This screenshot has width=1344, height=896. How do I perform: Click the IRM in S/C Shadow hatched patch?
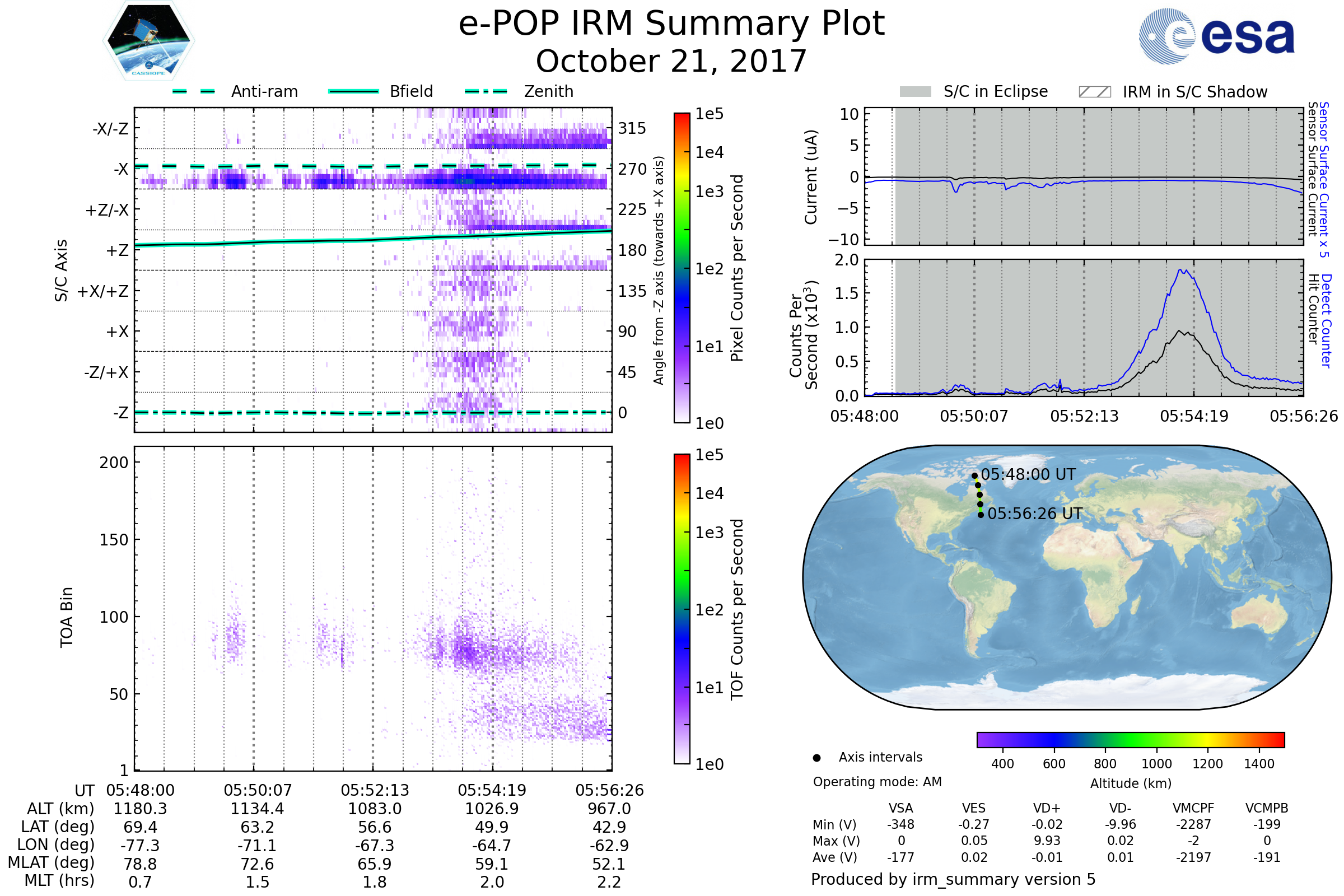pyautogui.click(x=1094, y=92)
